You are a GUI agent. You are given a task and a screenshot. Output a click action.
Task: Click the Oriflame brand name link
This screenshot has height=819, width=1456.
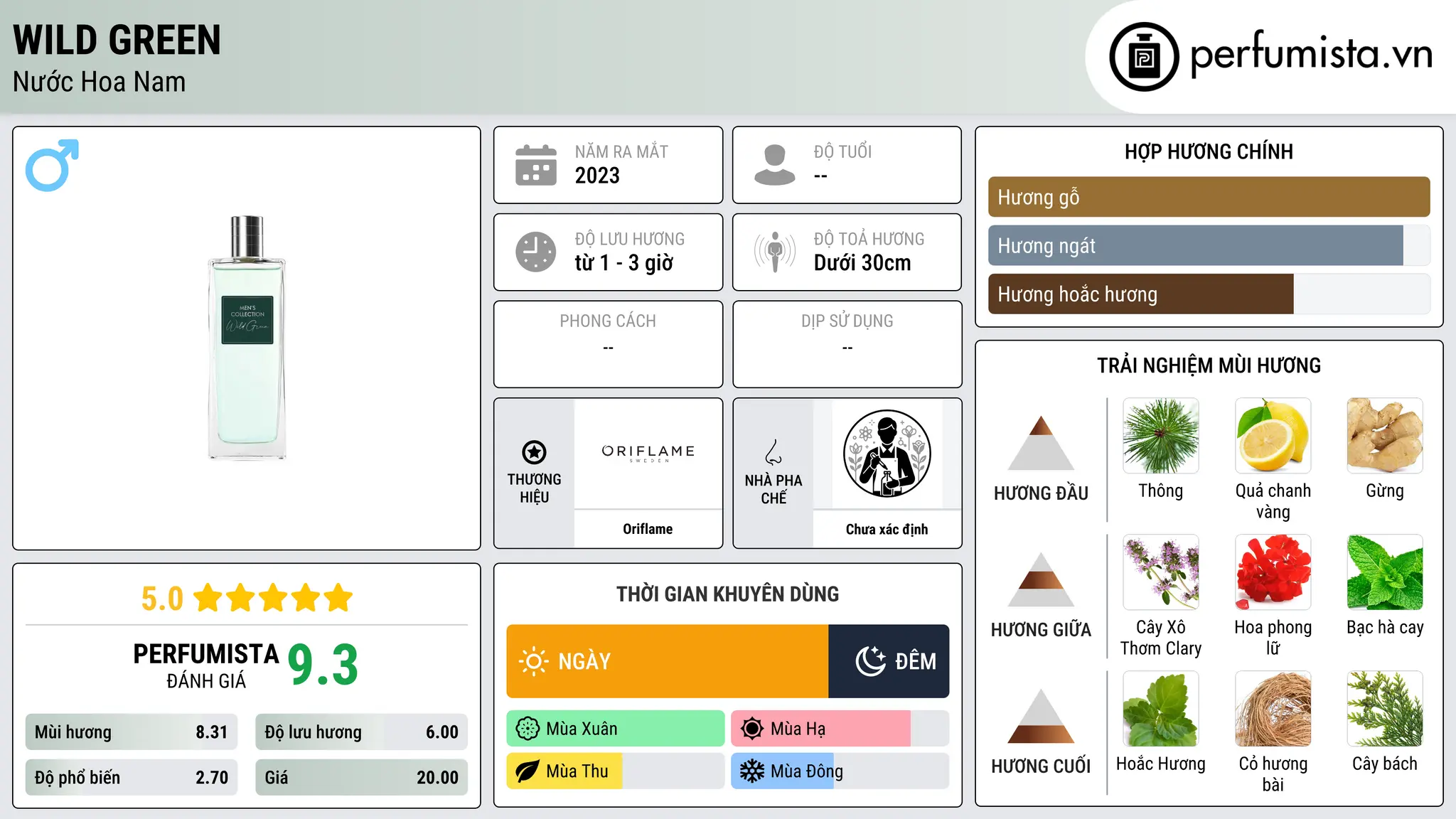(x=648, y=529)
